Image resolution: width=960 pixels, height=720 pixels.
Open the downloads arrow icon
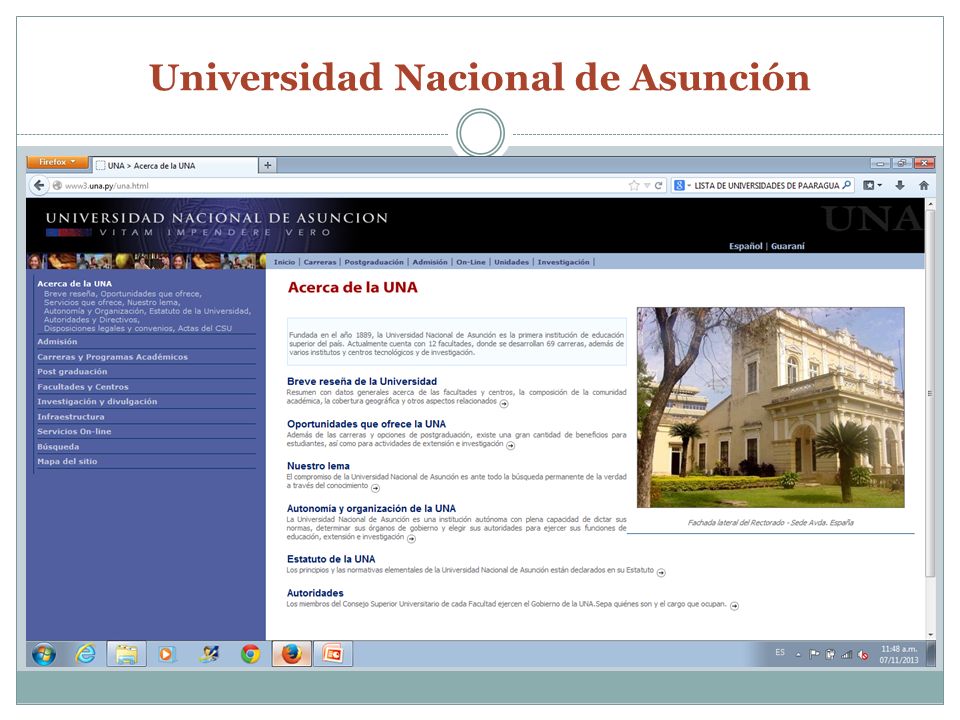click(899, 185)
